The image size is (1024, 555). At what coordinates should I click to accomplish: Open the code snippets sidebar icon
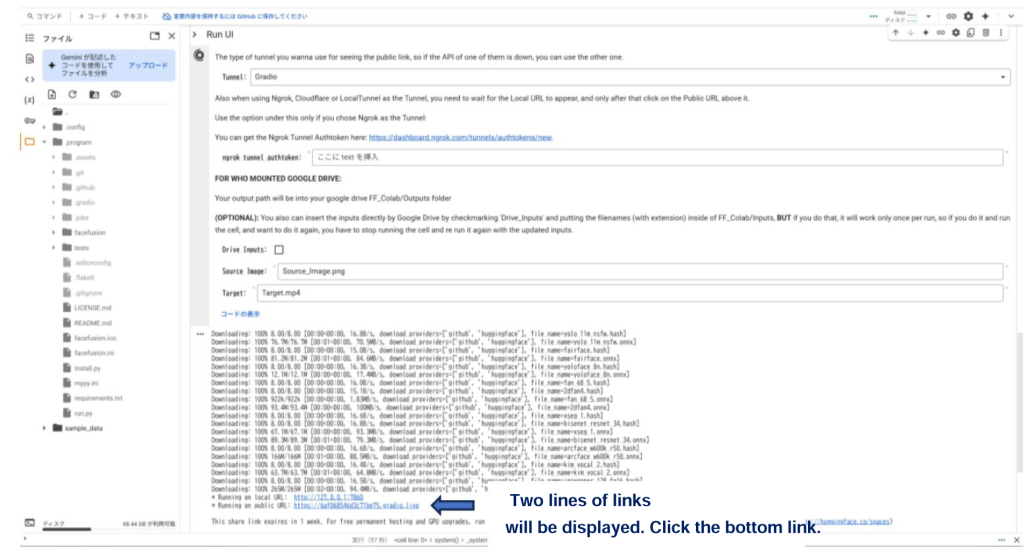pos(29,80)
